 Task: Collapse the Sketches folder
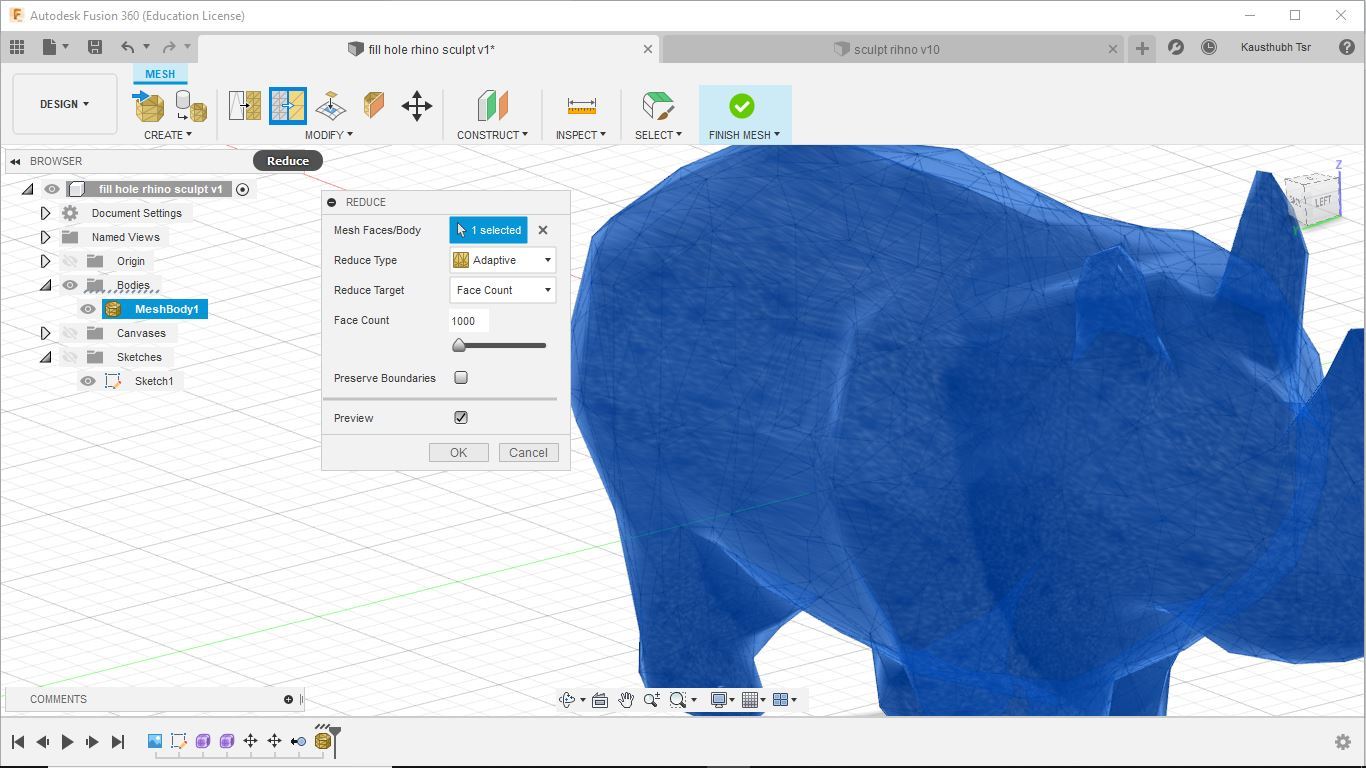click(x=45, y=357)
